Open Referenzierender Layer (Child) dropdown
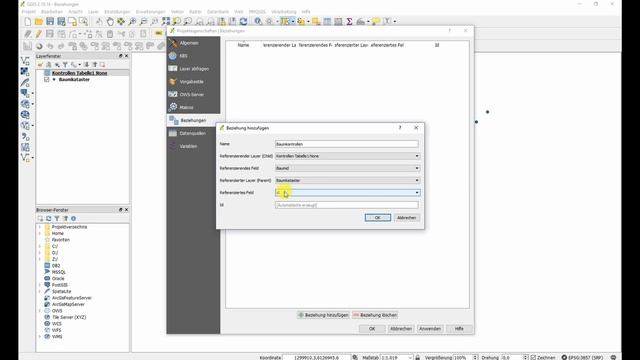The height and width of the screenshot is (360, 640). click(x=347, y=156)
